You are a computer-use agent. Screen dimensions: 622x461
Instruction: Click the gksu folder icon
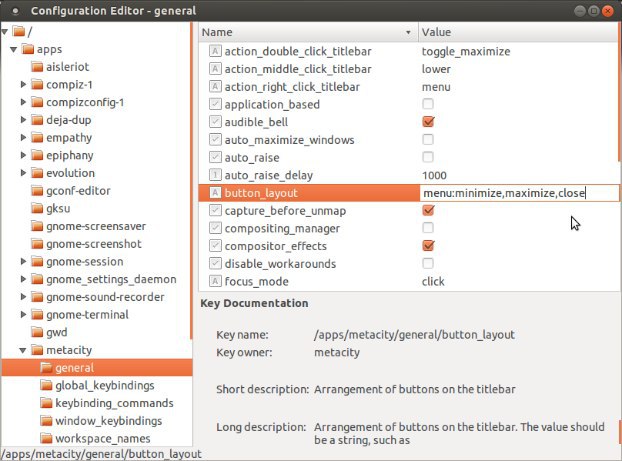(x=37, y=208)
